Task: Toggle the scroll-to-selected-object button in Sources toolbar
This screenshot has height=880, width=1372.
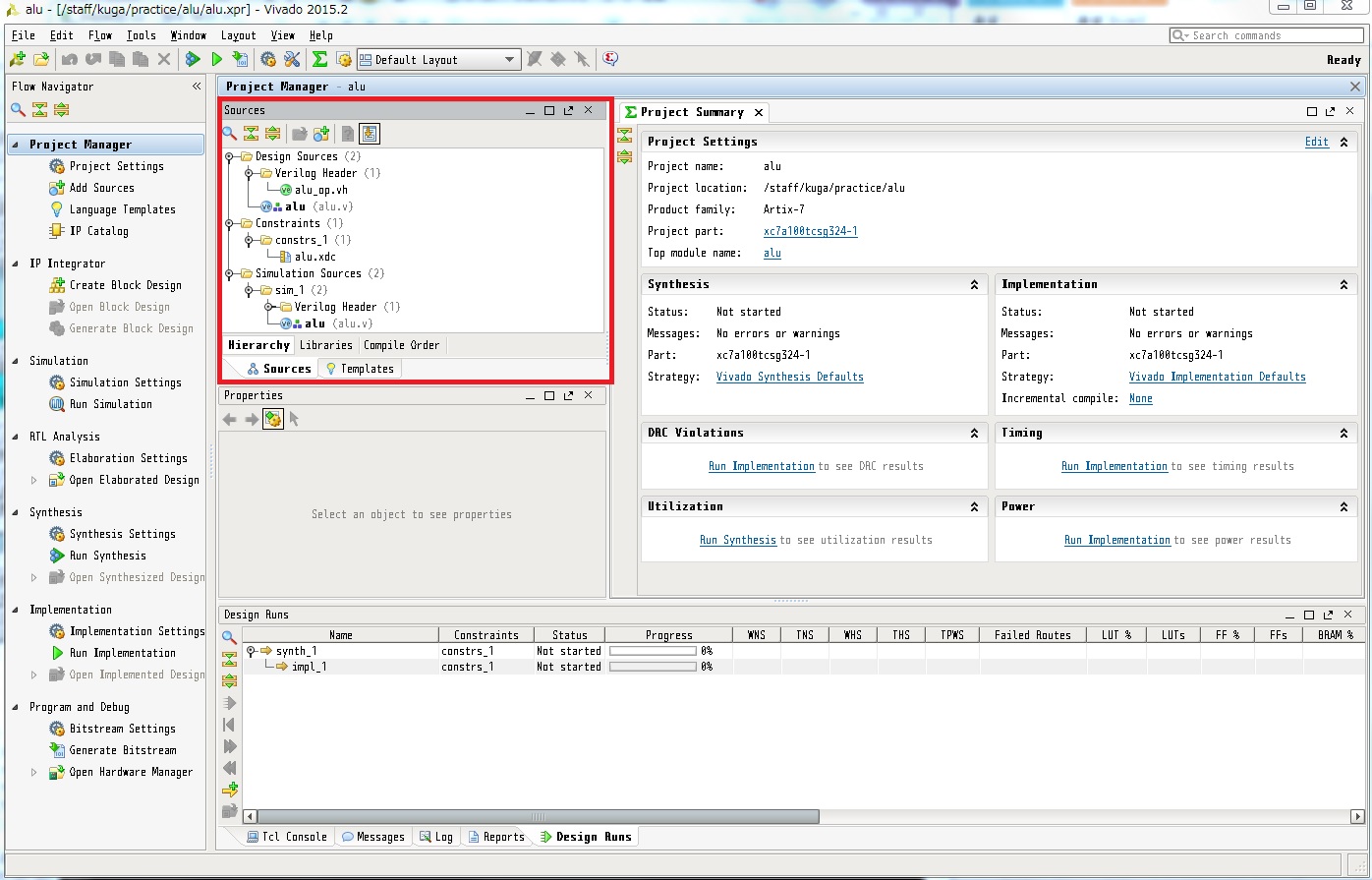Action: (x=370, y=134)
